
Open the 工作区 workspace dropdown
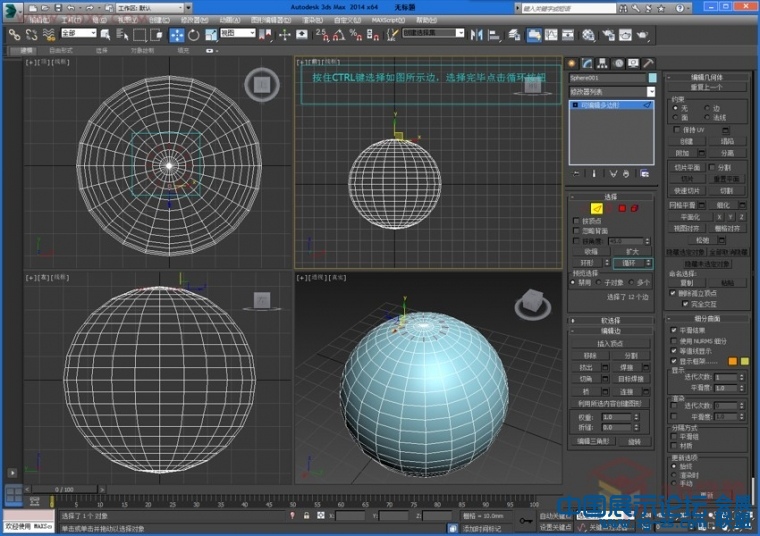(154, 8)
